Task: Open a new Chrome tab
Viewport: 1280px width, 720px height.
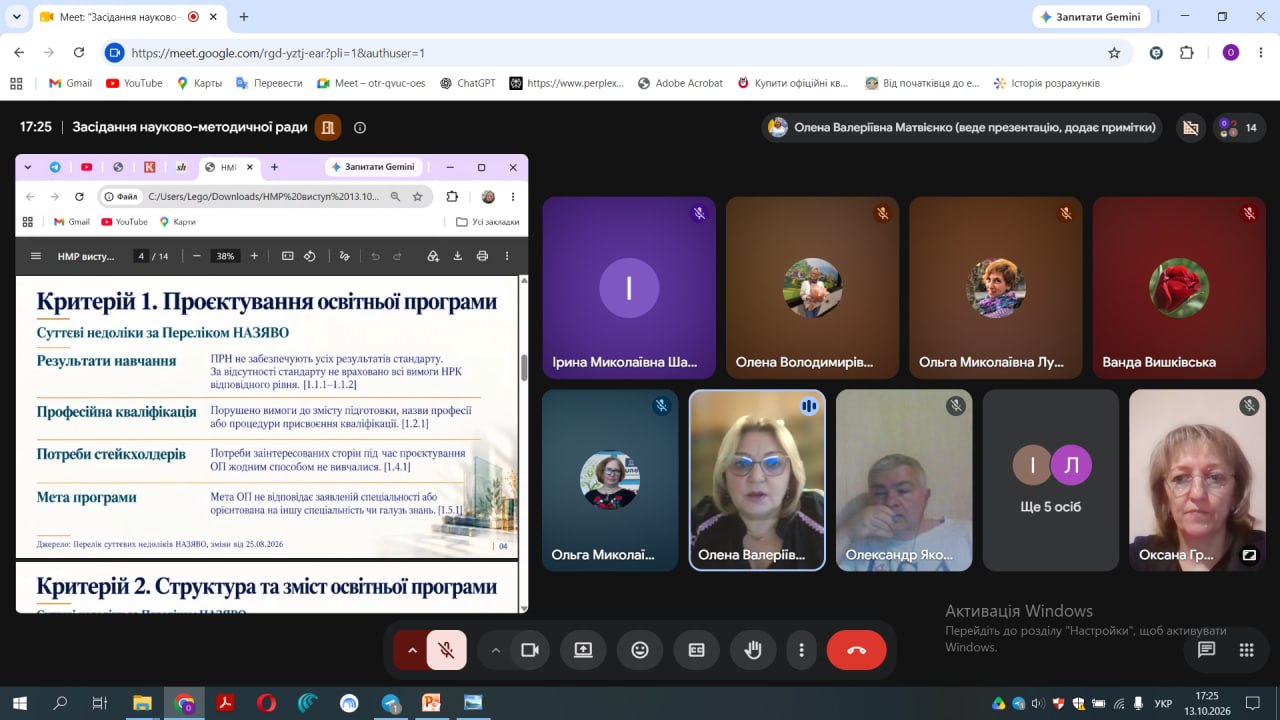Action: (x=244, y=17)
